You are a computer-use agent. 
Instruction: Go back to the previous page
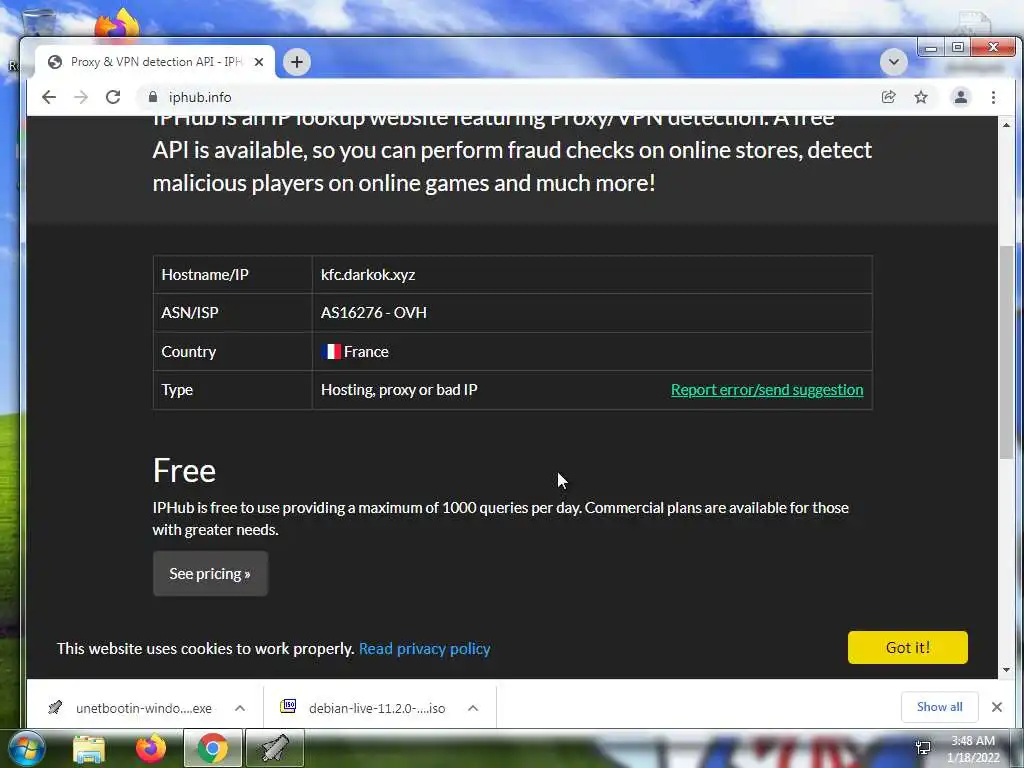[x=49, y=97]
